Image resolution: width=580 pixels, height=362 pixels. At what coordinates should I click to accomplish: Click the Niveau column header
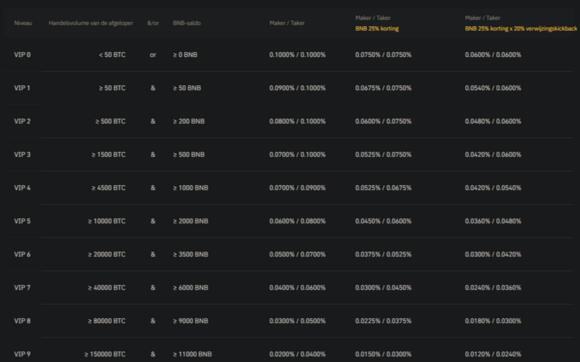tap(23, 23)
